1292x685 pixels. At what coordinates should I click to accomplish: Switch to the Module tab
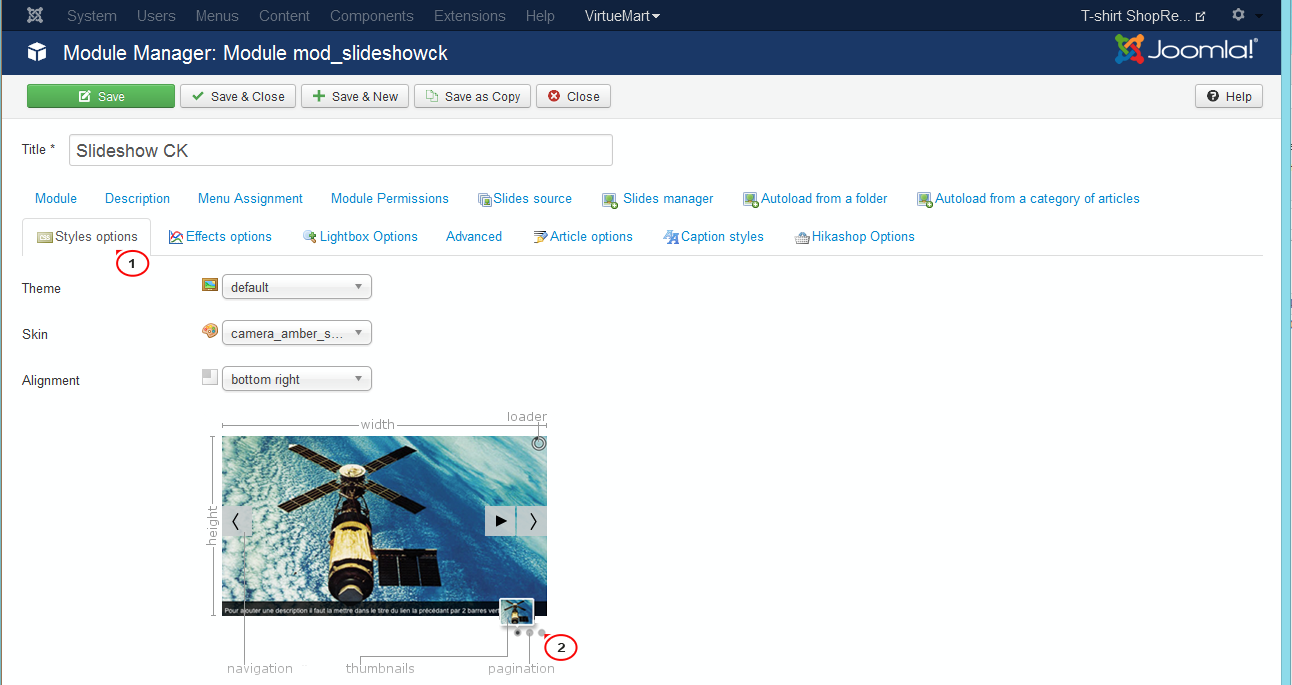tap(56, 198)
